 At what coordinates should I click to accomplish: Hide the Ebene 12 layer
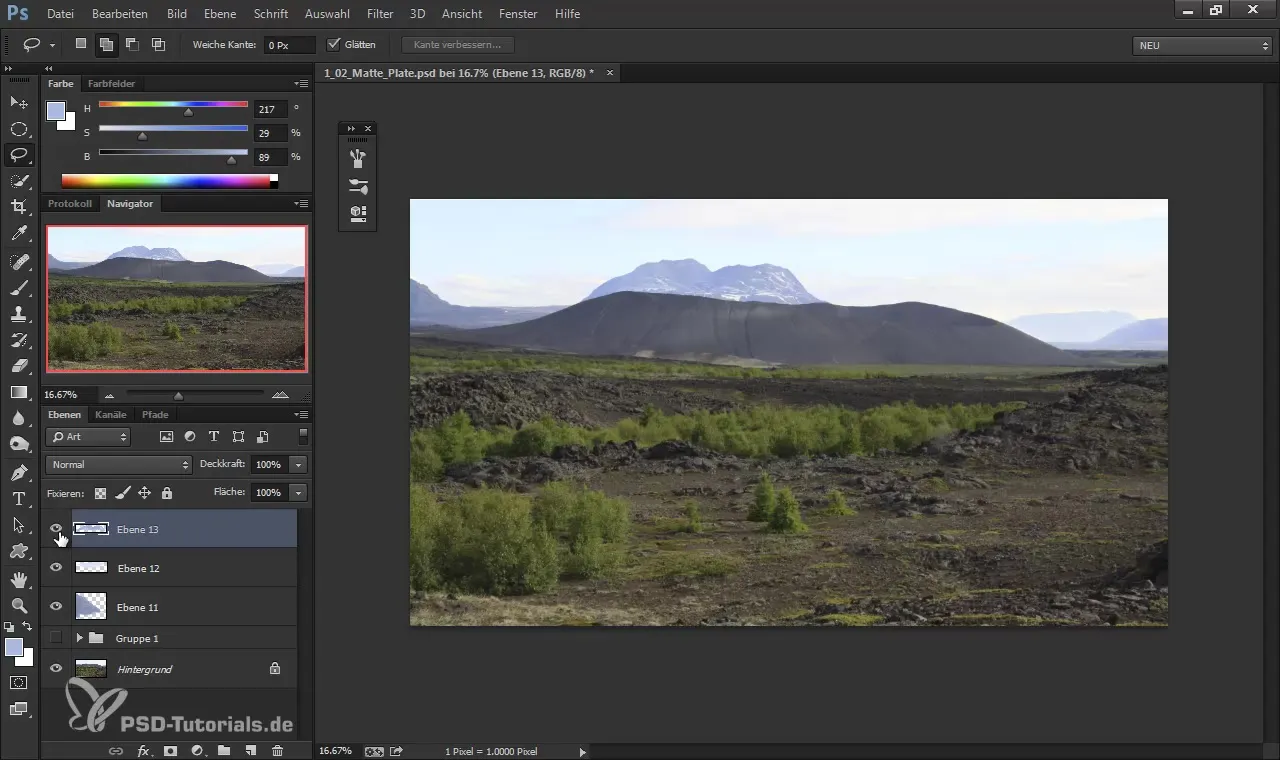(56, 567)
